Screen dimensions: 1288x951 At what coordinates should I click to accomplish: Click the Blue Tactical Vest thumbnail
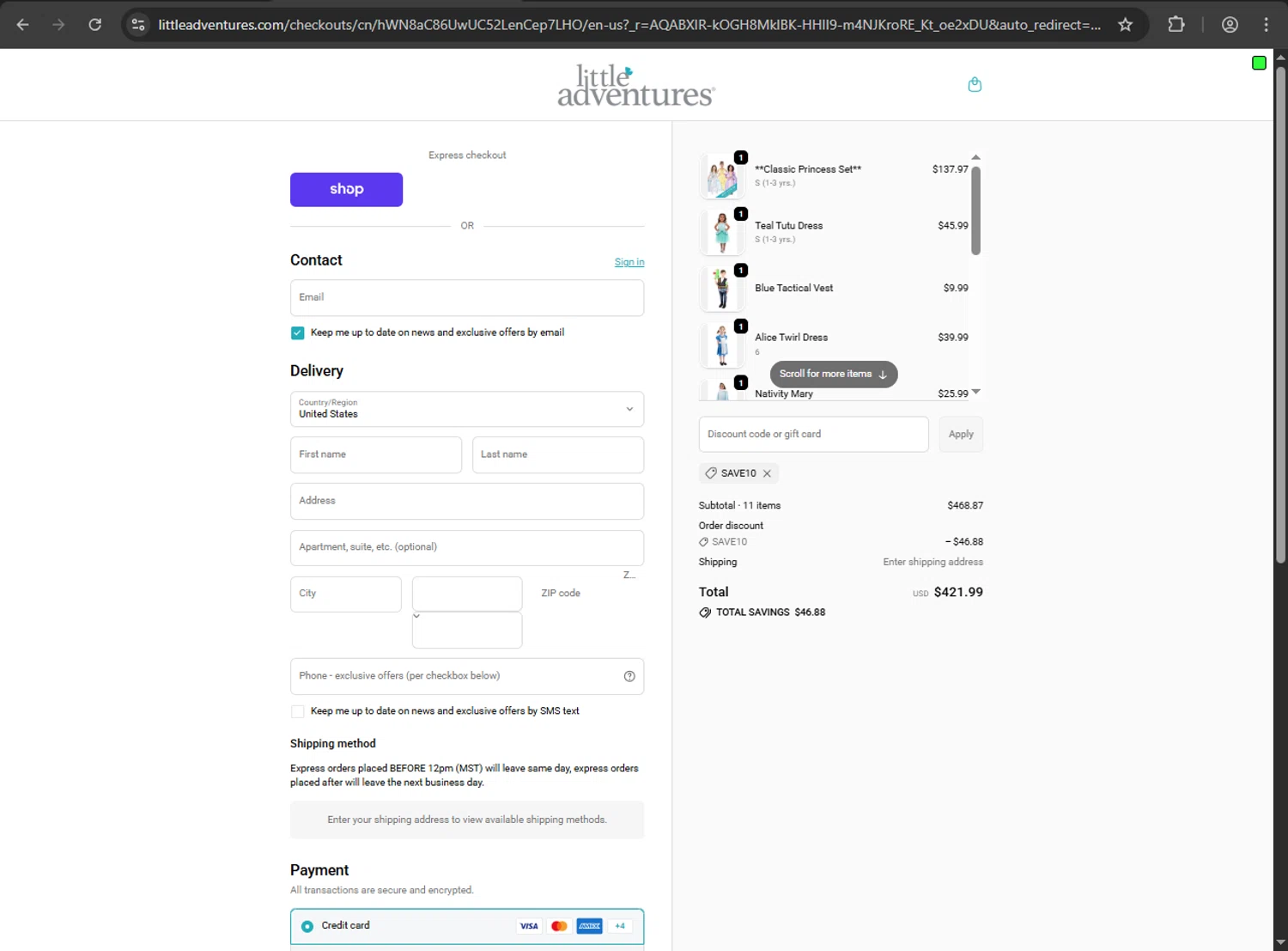[x=722, y=289]
